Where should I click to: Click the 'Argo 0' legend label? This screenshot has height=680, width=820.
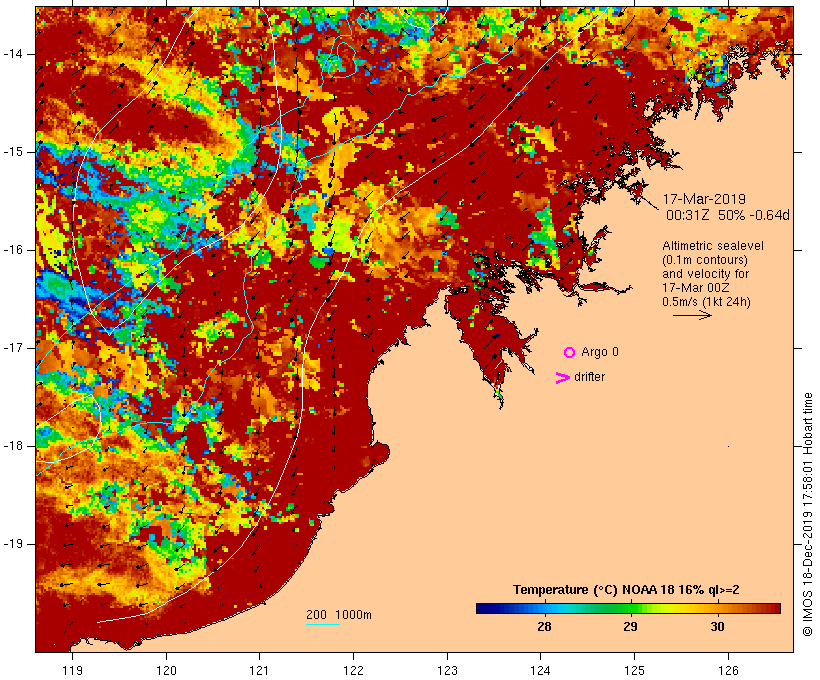(x=600, y=352)
